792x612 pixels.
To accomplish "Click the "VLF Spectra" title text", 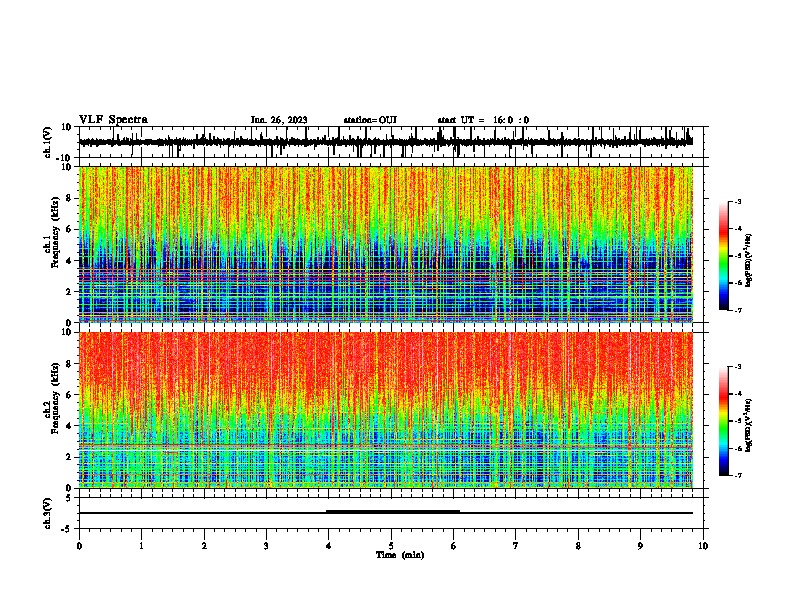I will coord(113,119).
